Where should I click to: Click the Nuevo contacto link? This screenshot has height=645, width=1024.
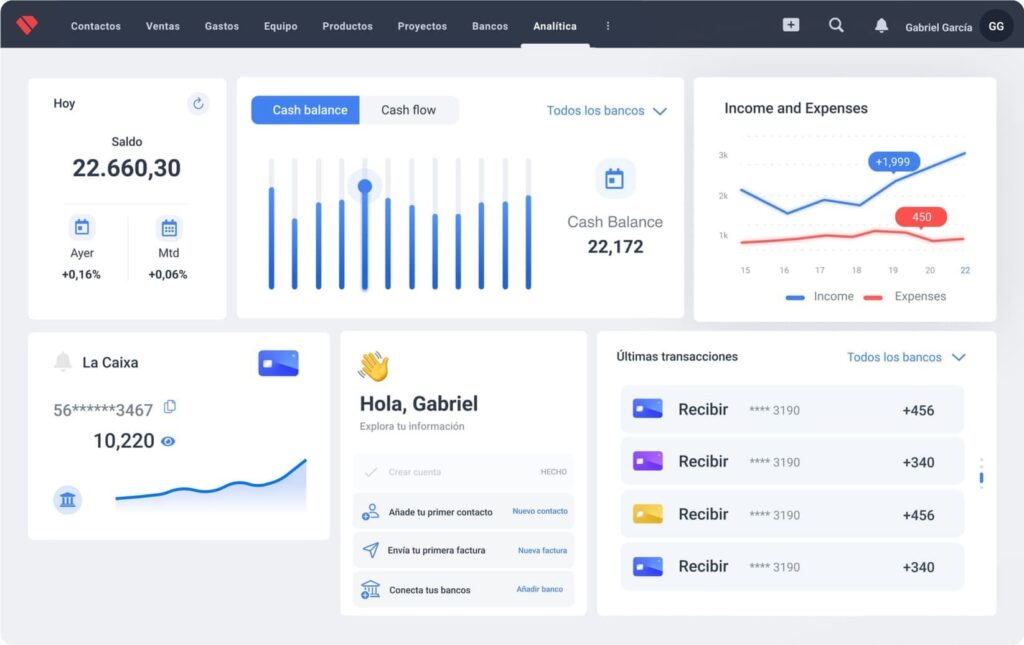tap(540, 511)
